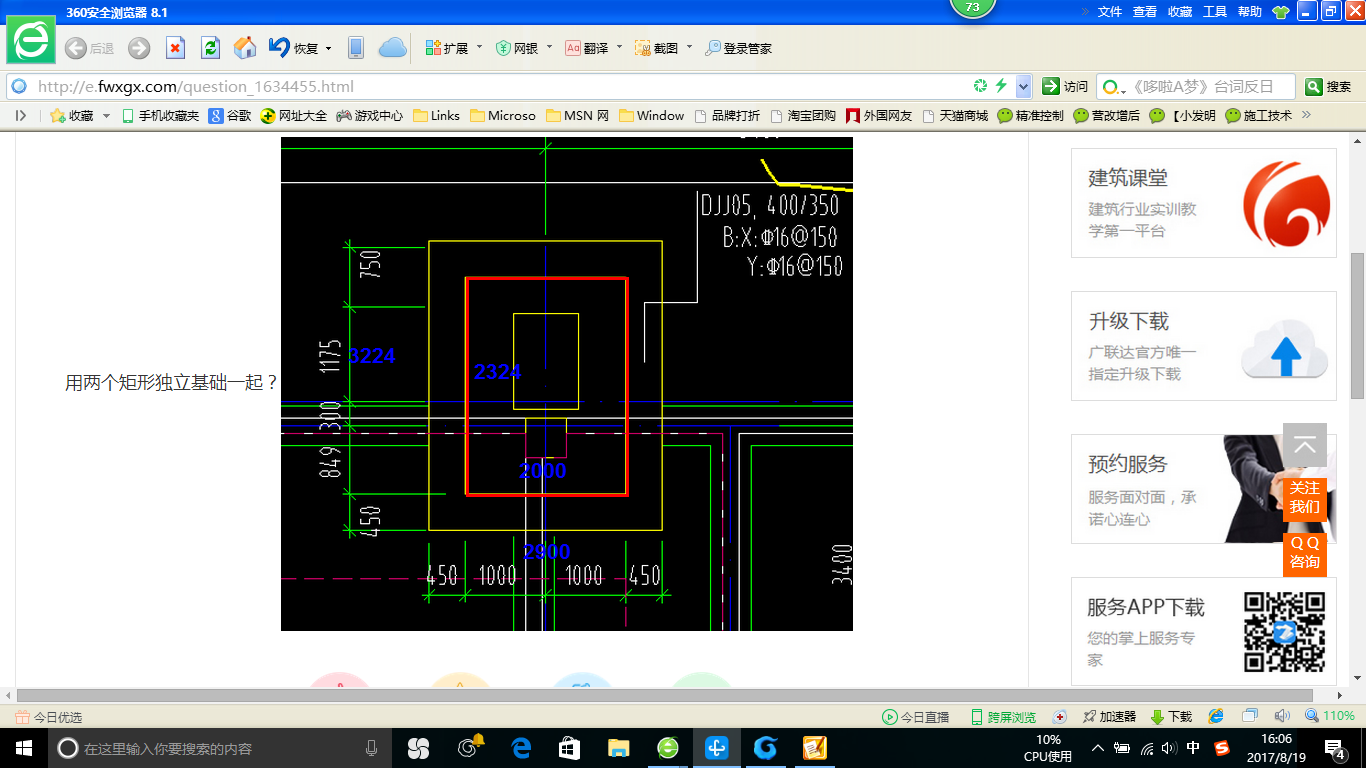Viewport: 1366px width, 768px height.
Task: Open the 文件 menu
Action: (1110, 12)
